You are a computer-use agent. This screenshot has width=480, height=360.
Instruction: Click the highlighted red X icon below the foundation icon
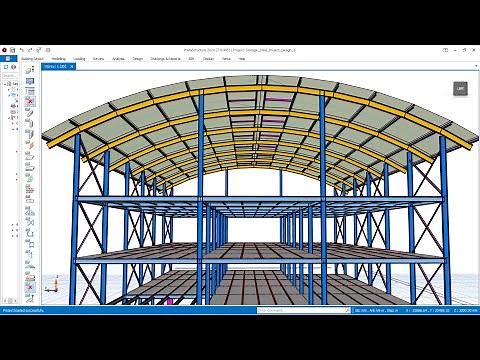click(30, 287)
